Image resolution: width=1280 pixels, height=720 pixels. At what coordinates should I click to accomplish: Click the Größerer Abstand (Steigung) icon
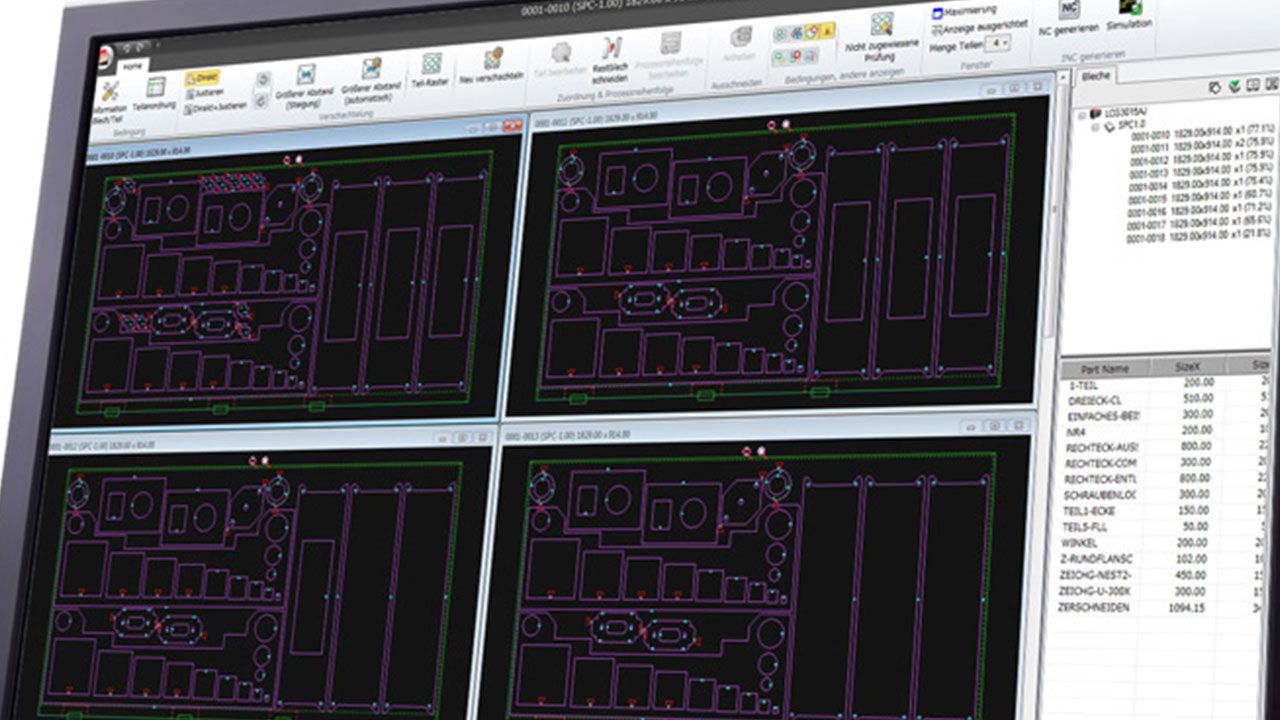tap(306, 74)
